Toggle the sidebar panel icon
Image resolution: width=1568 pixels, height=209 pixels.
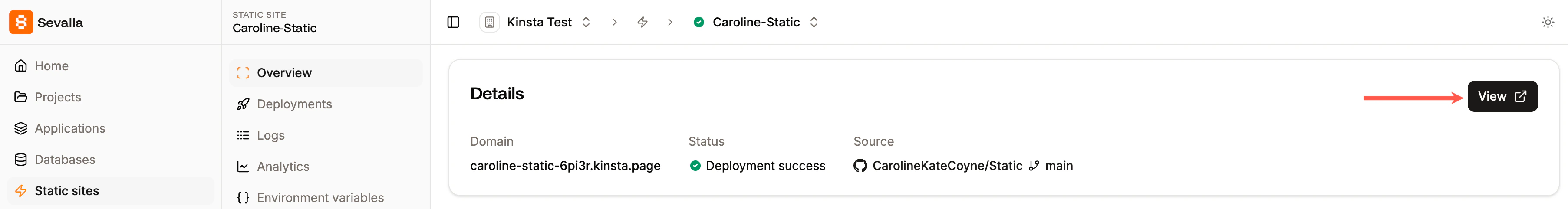coord(453,23)
